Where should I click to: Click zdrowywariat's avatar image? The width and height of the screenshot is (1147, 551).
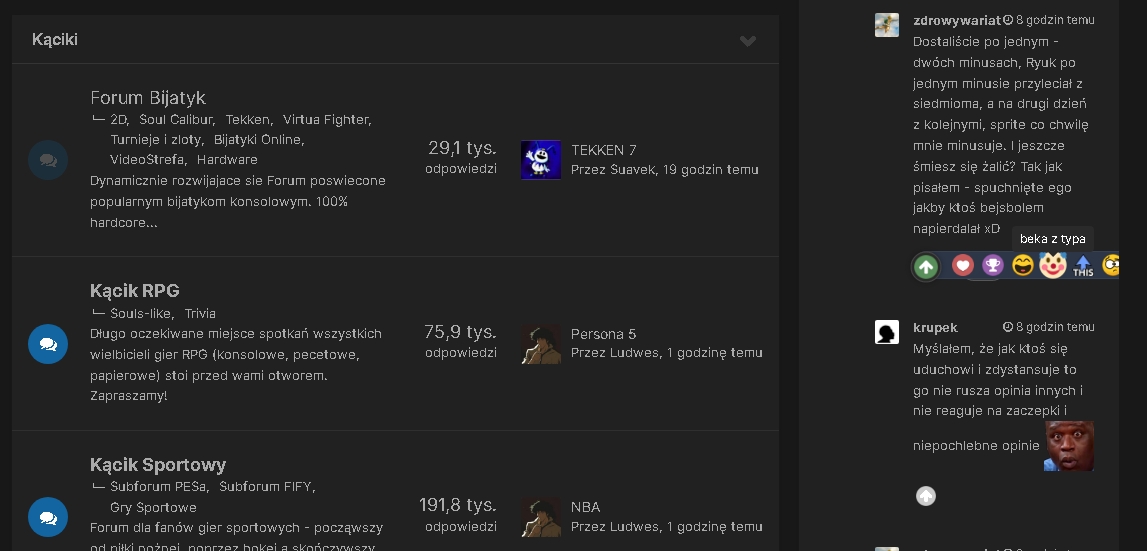[x=887, y=25]
